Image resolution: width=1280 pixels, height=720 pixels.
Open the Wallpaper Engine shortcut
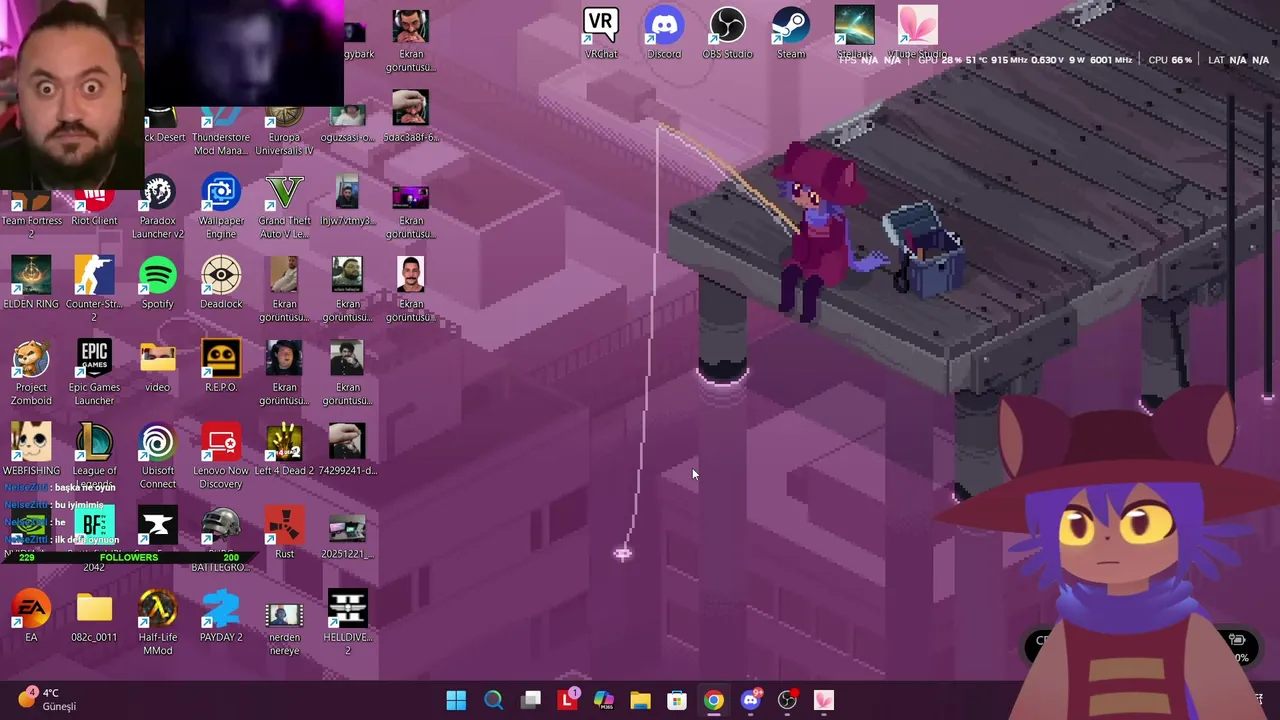pos(221,207)
